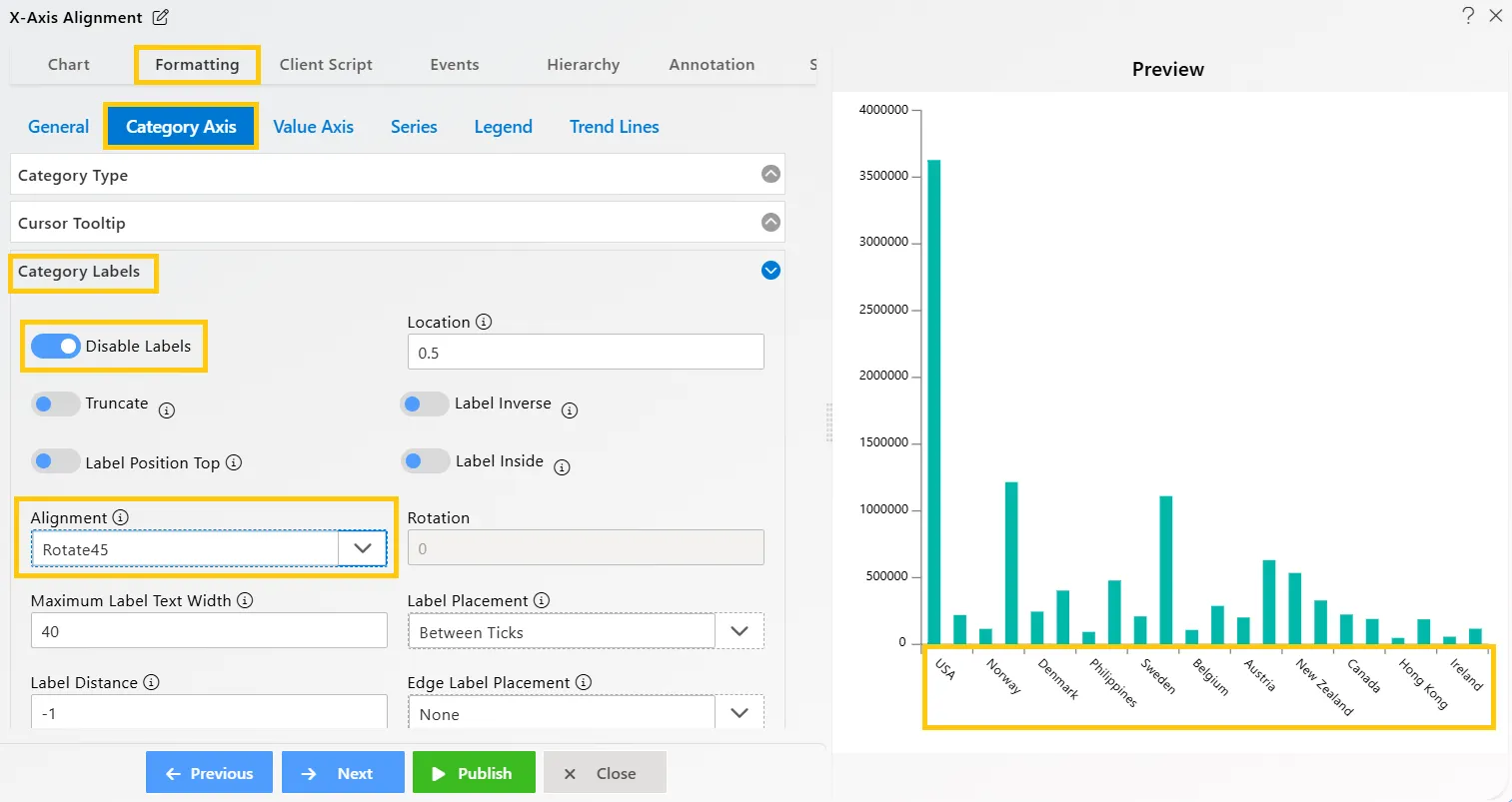Switch to the Events tab
The height and width of the screenshot is (802, 1512).
click(455, 64)
